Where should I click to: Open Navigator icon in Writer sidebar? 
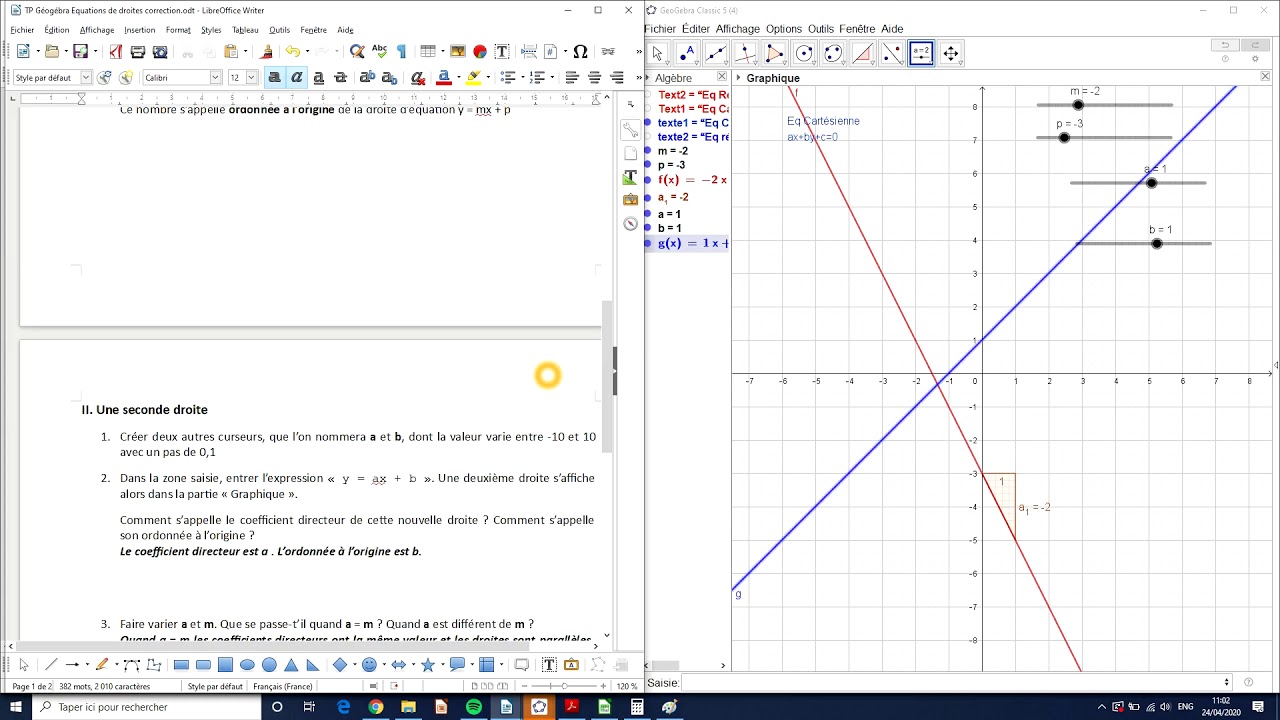(x=630, y=223)
